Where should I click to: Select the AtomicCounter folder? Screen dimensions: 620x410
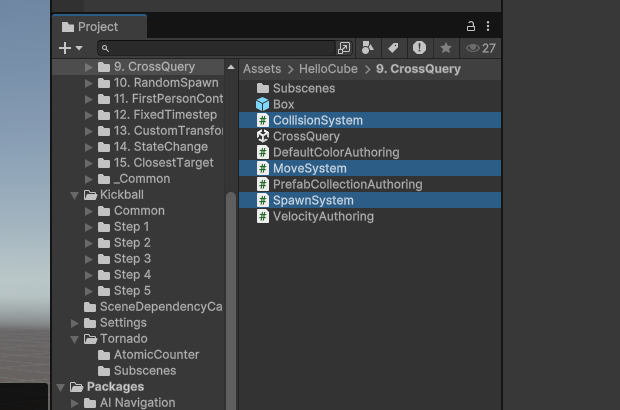click(156, 355)
